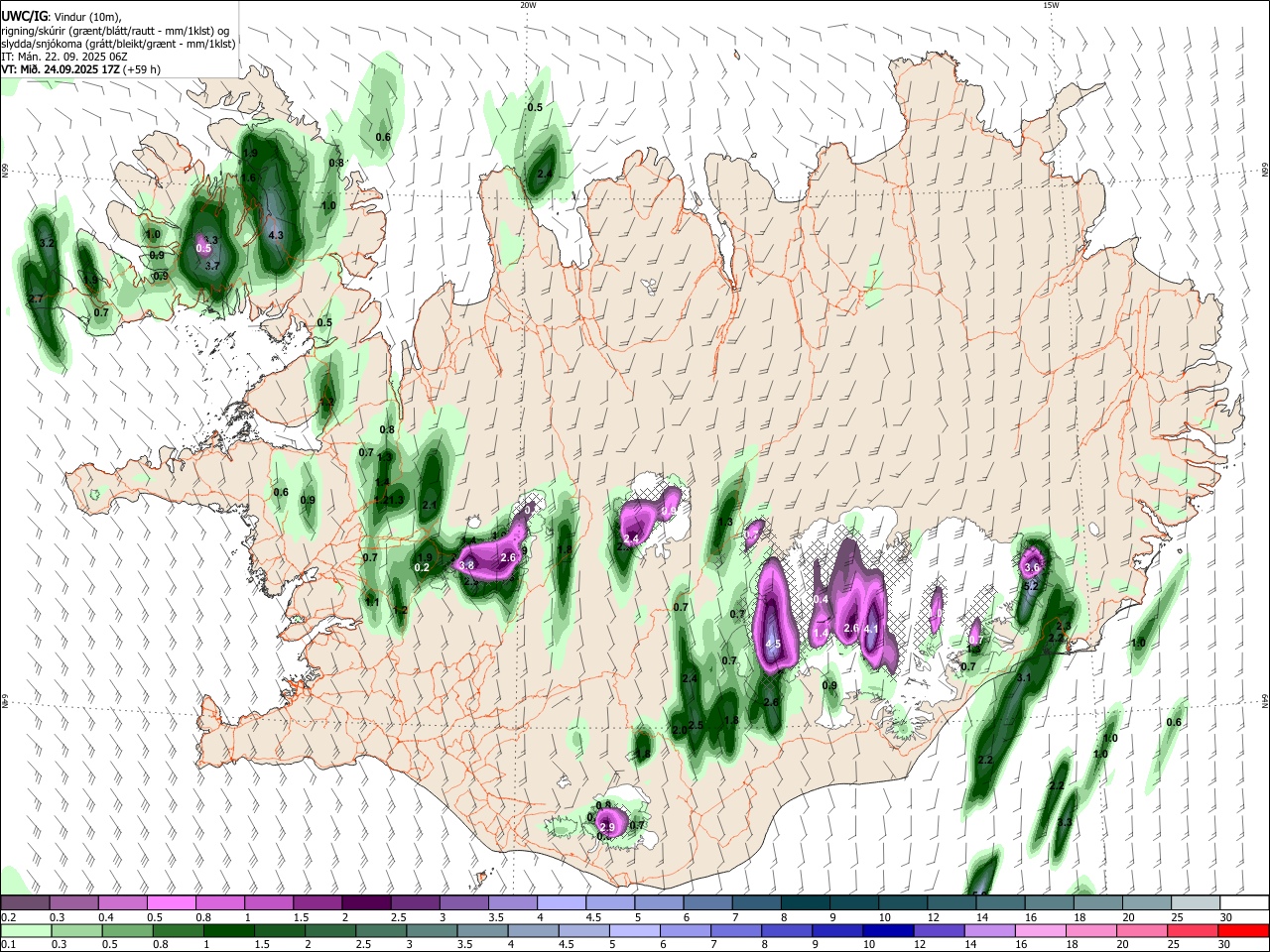Click the 'IT: Mán. 22. 09. 2025 06Z' line

coord(64,57)
